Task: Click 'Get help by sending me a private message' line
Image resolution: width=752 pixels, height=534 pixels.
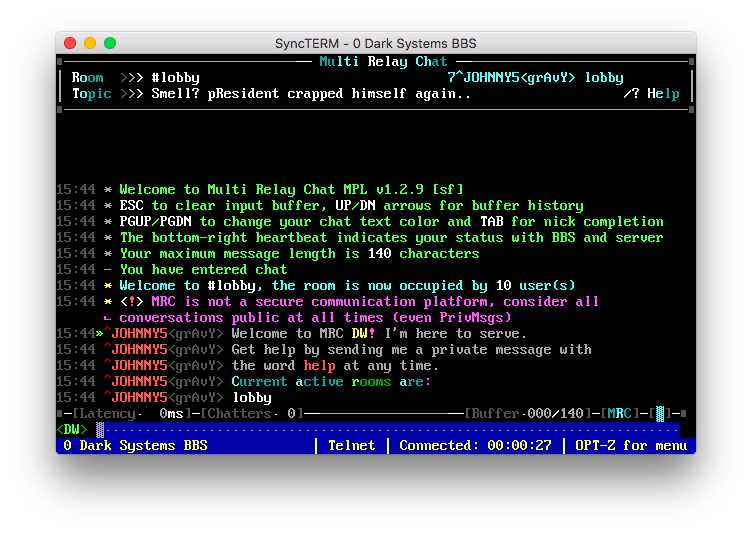Action: pos(411,349)
